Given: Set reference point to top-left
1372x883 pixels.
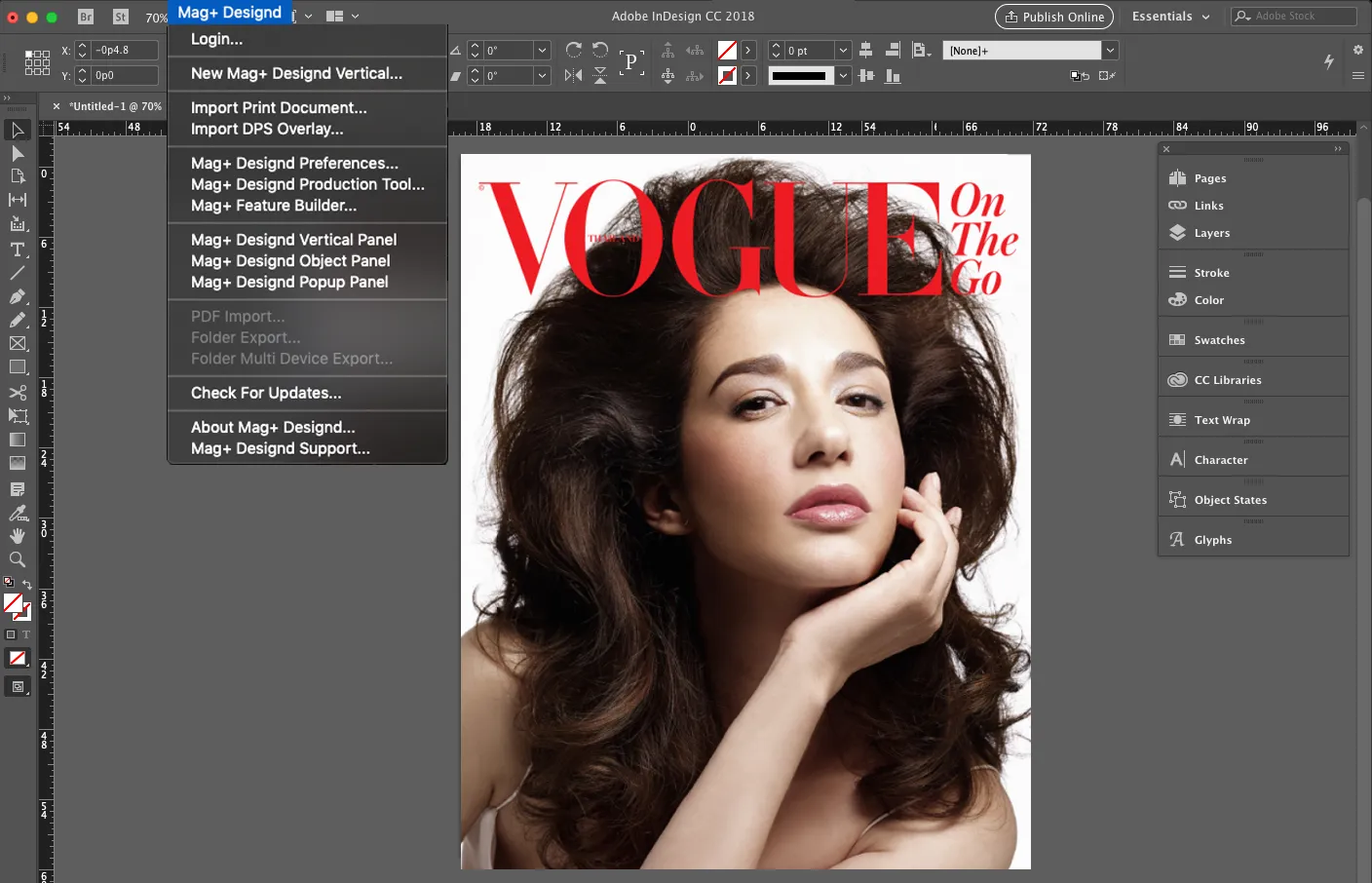Looking at the screenshot, I should click(29, 54).
